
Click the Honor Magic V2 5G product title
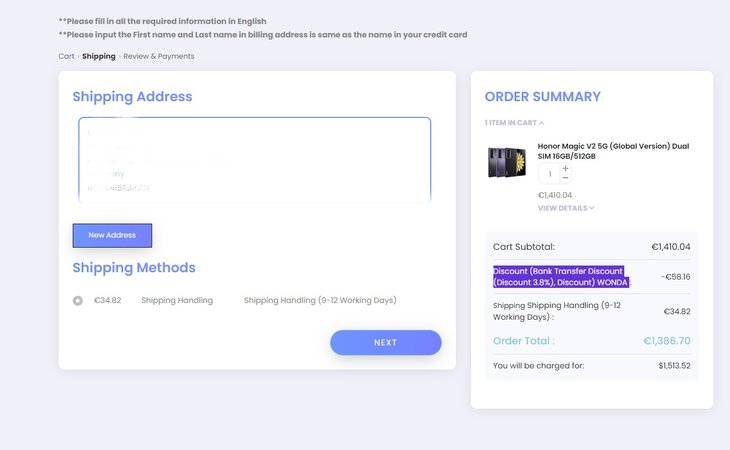[x=613, y=151]
